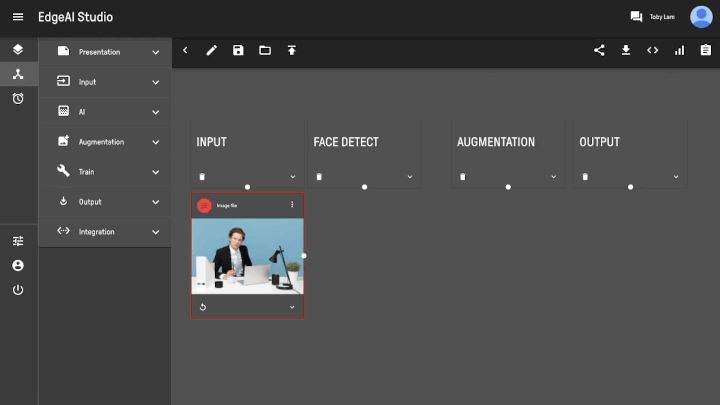Download pipeline with download icon
Image resolution: width=720 pixels, height=405 pixels.
626,50
